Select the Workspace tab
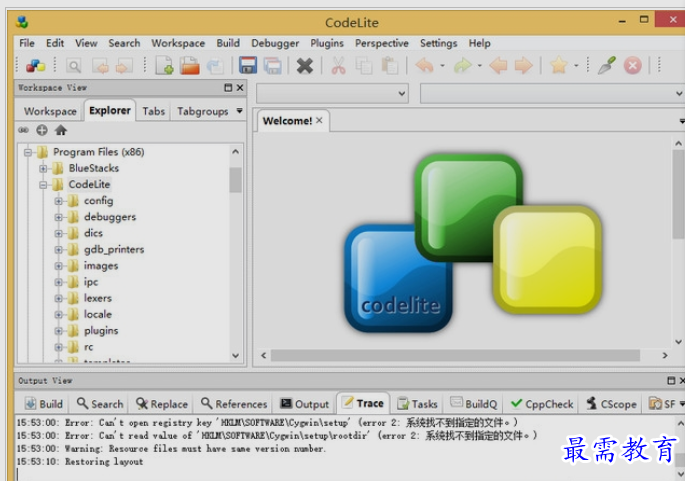This screenshot has height=481, width=685. point(50,111)
